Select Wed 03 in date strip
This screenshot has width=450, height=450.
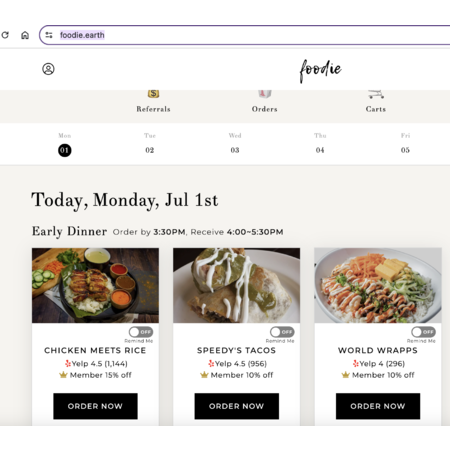(x=235, y=144)
